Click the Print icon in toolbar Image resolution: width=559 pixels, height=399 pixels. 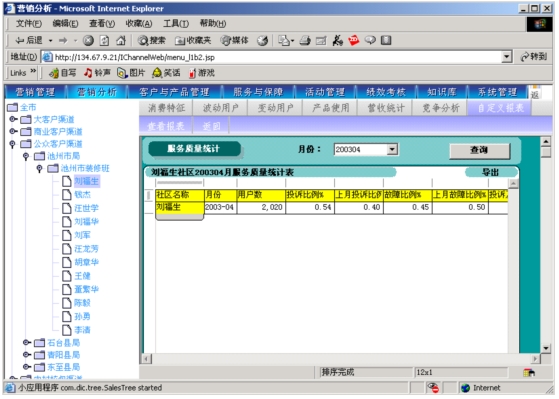[305, 41]
